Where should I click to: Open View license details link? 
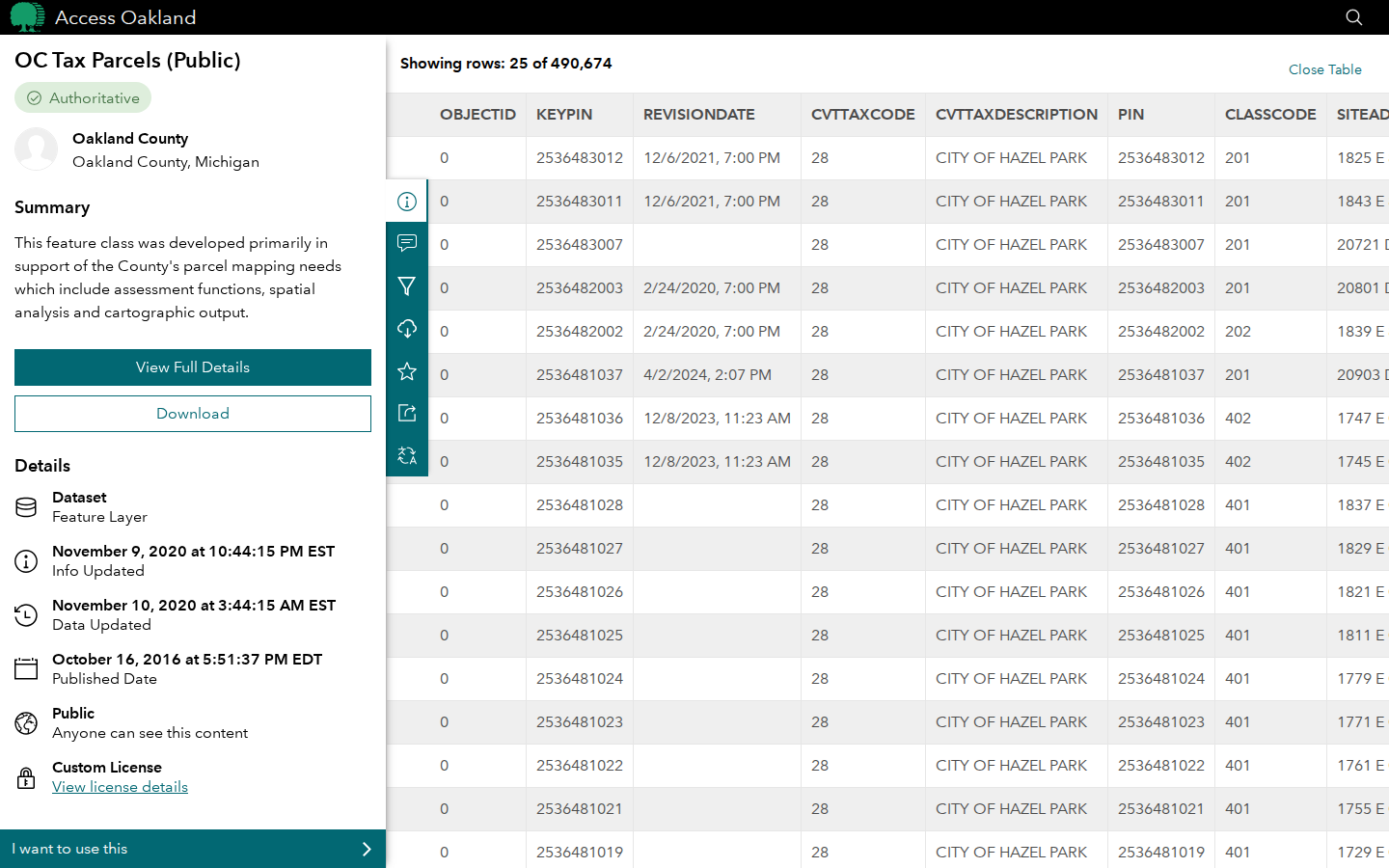coord(120,787)
